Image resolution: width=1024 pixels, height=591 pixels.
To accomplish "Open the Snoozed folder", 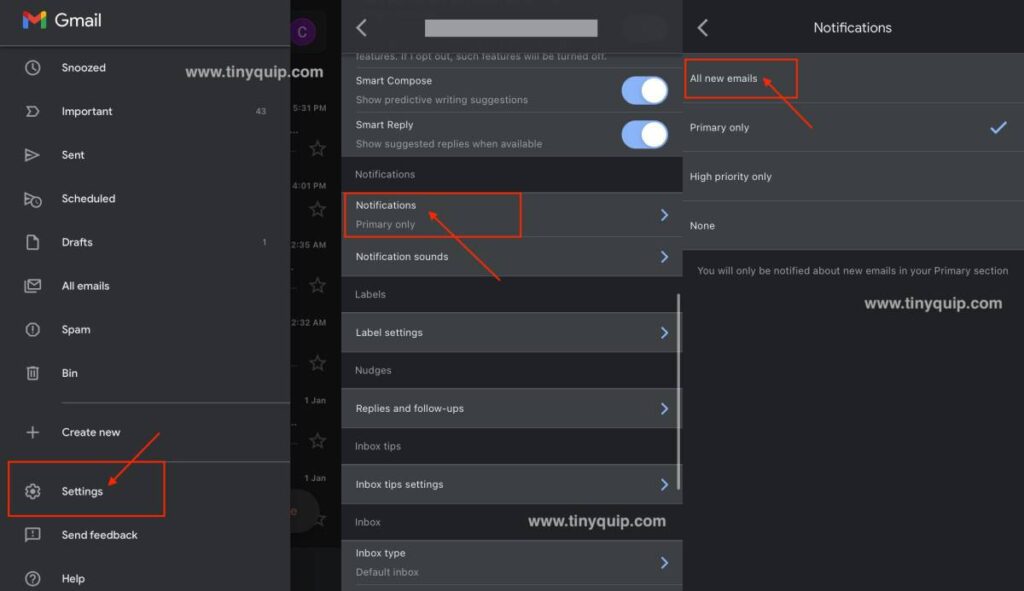I will [83, 67].
